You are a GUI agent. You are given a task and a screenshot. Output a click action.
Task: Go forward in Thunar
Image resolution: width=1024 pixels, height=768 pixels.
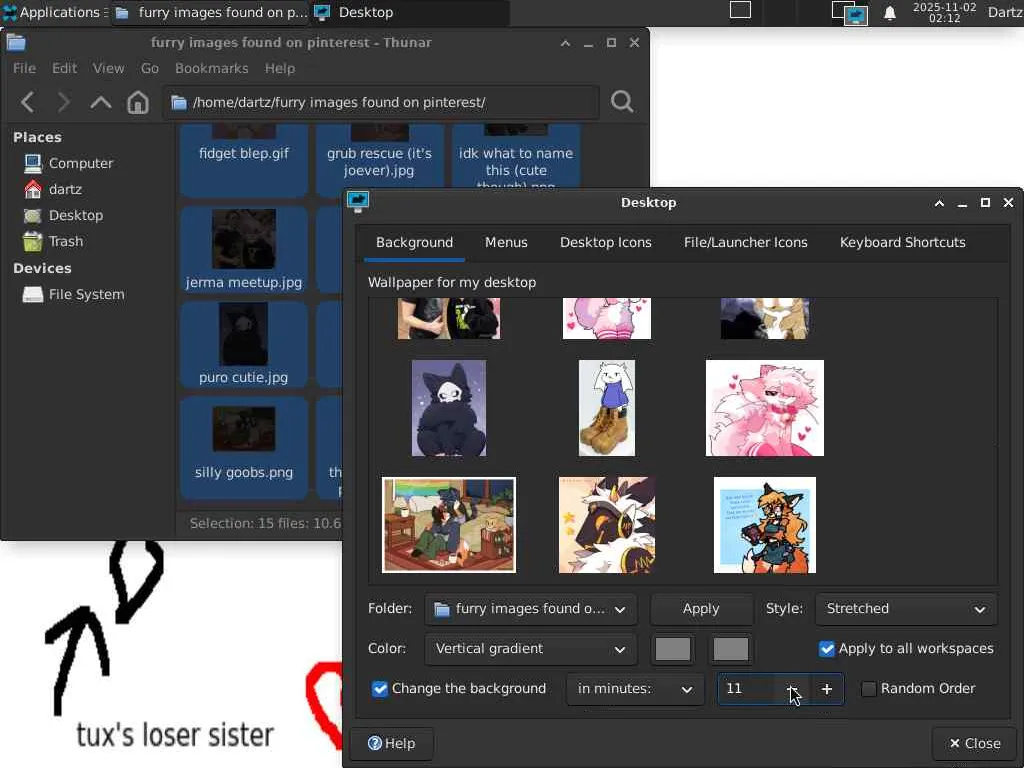point(63,102)
